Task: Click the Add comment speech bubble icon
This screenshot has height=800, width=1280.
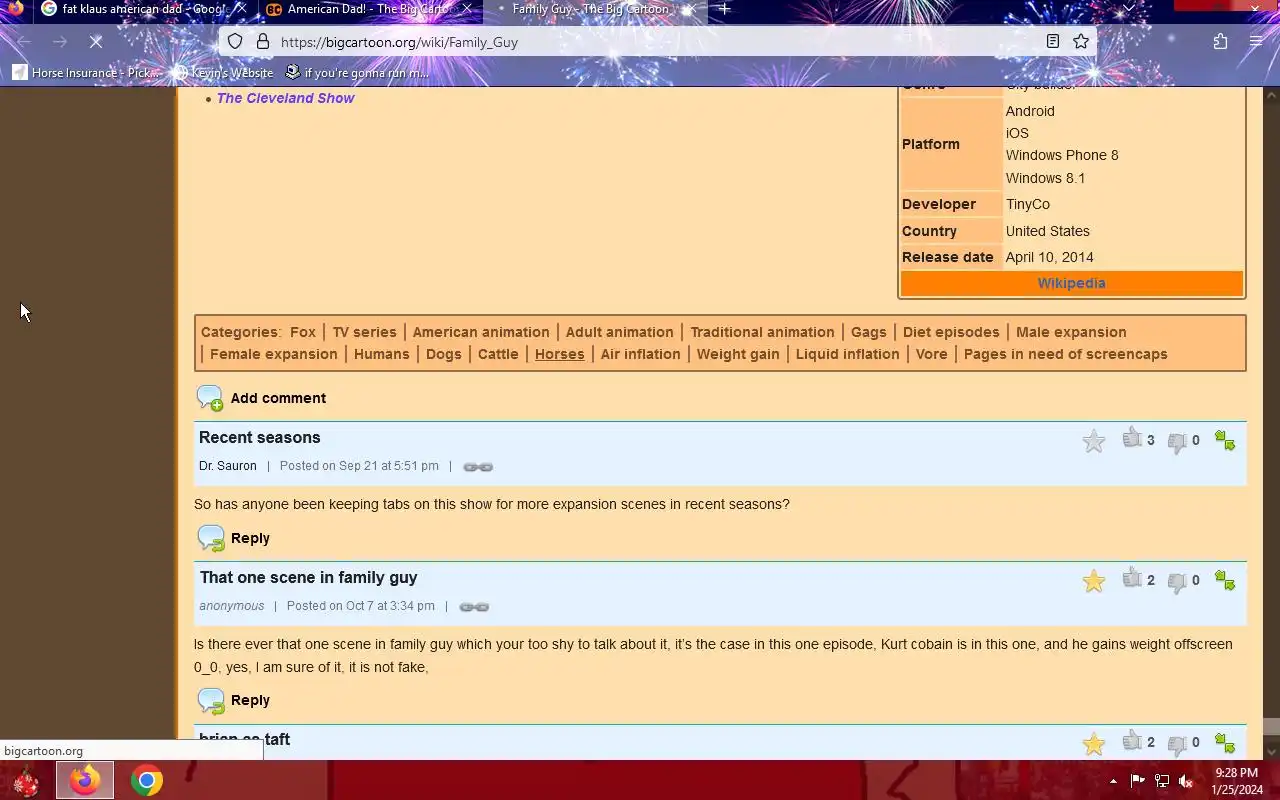Action: pos(210,398)
